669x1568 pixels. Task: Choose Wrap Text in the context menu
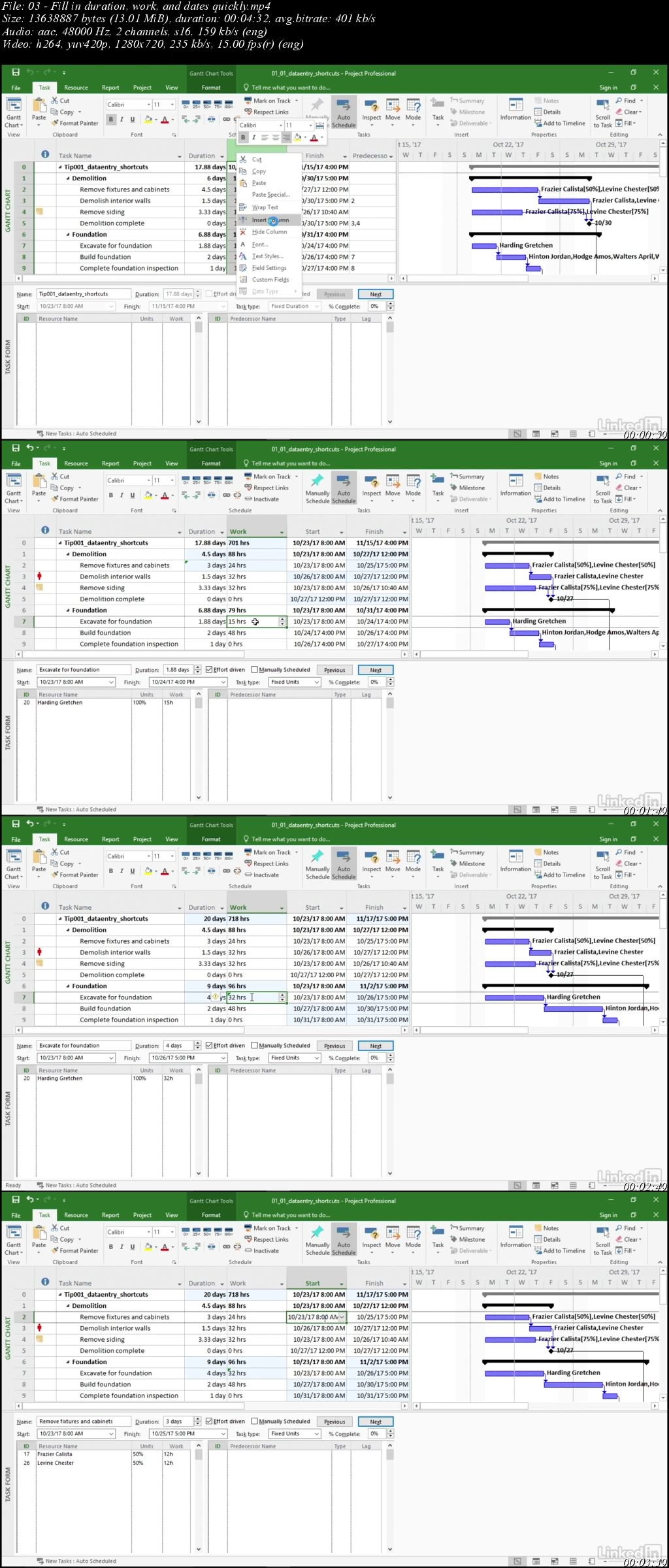coord(265,207)
